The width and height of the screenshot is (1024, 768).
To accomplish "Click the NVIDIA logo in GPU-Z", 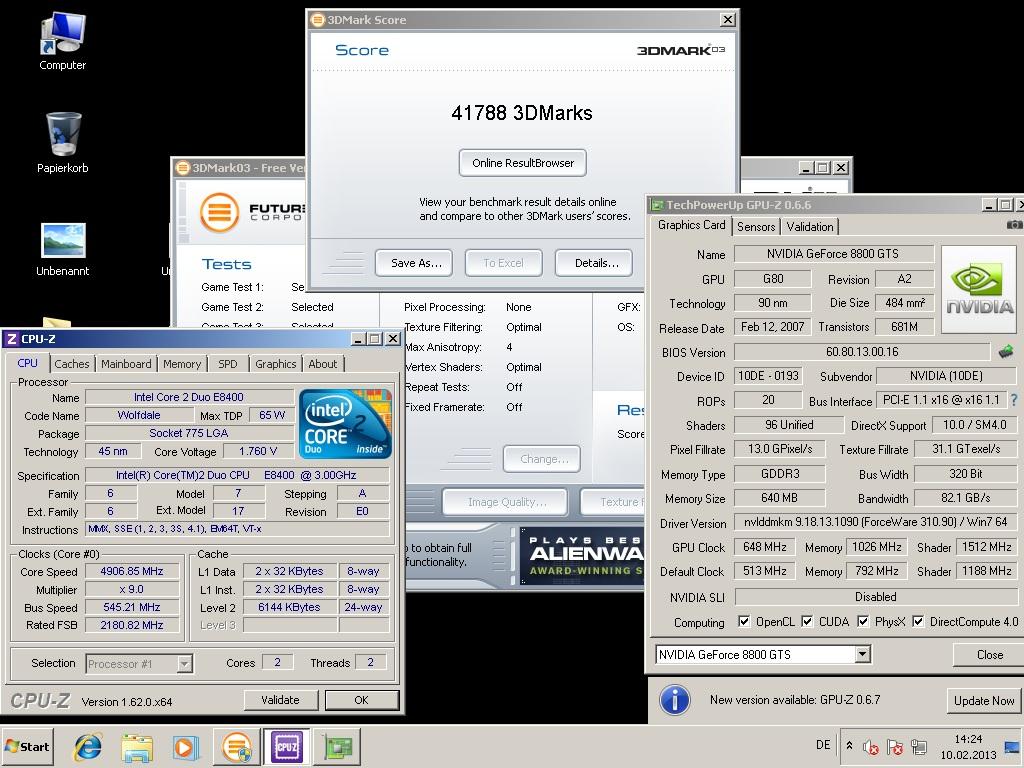I will coord(979,289).
